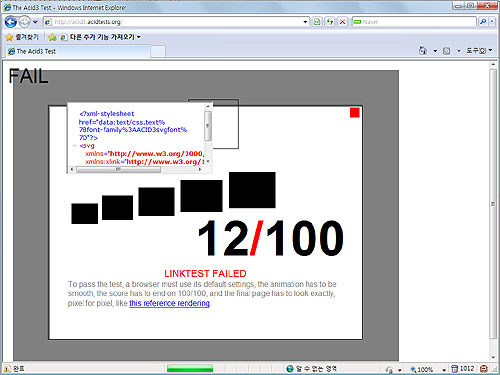The image size is (500, 375).
Task: Click the XML frame horizontal scroll thumb
Action: 118,169
